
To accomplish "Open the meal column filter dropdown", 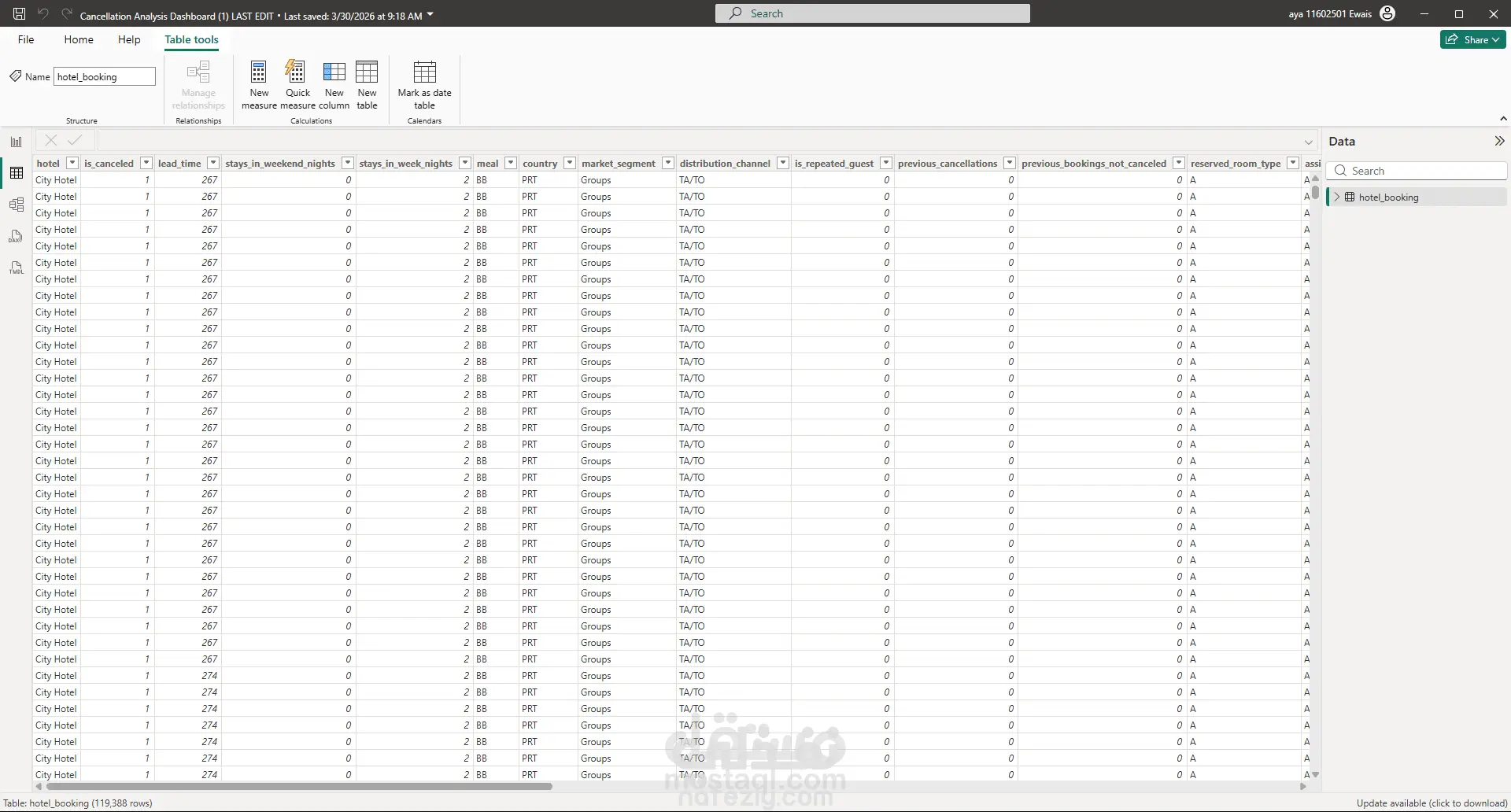I will click(x=510, y=163).
